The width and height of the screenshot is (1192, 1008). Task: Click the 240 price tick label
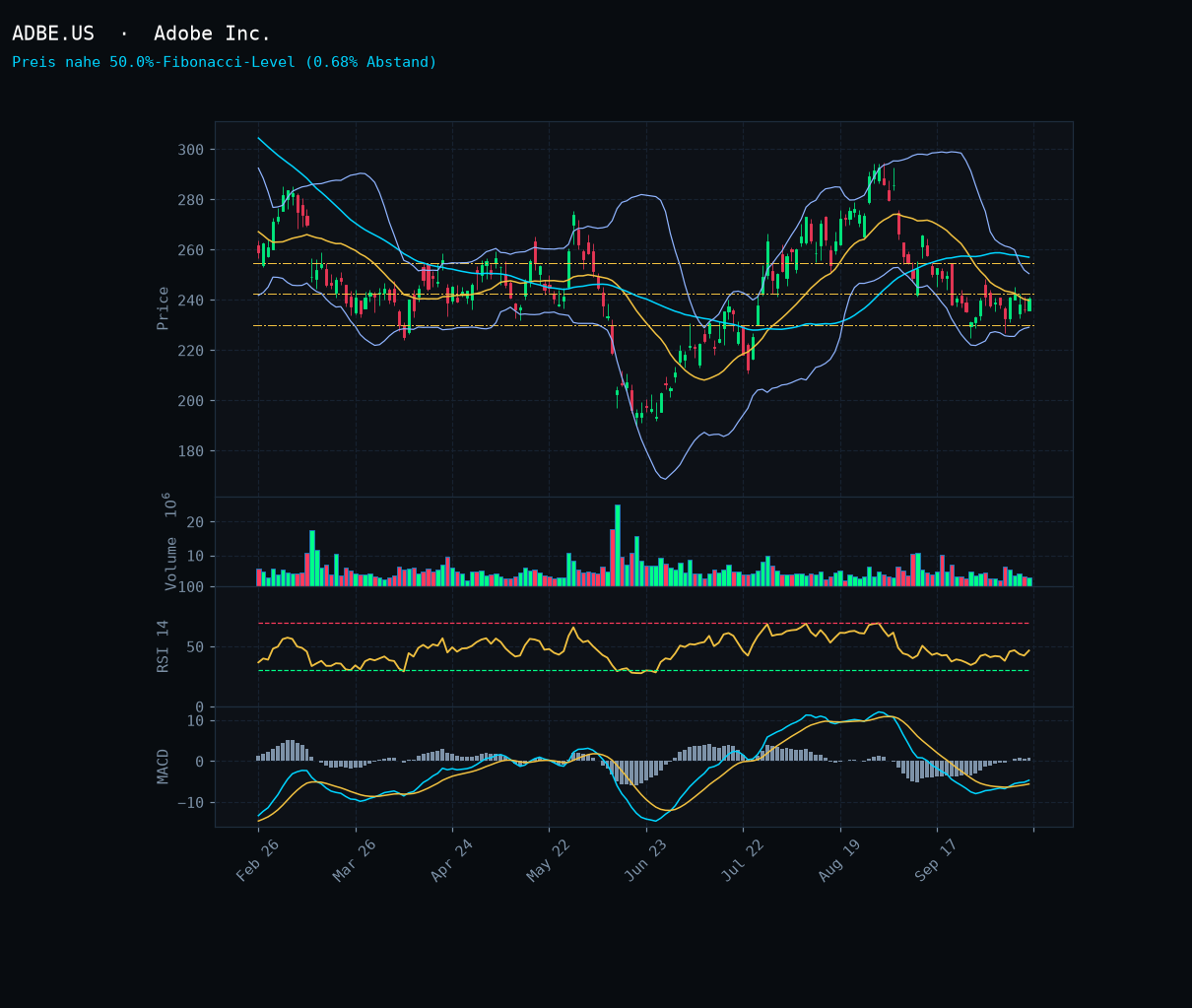click(190, 301)
